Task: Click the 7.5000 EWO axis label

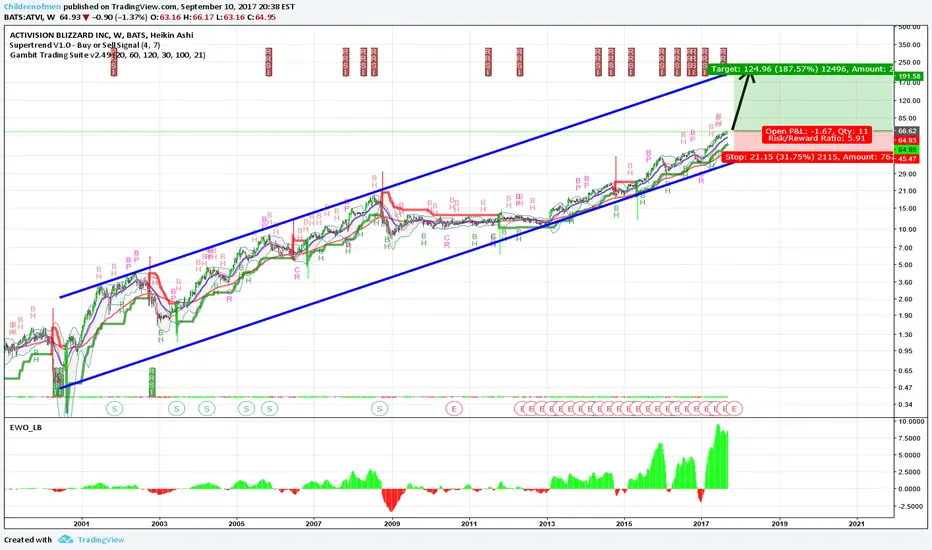Action: pos(911,438)
